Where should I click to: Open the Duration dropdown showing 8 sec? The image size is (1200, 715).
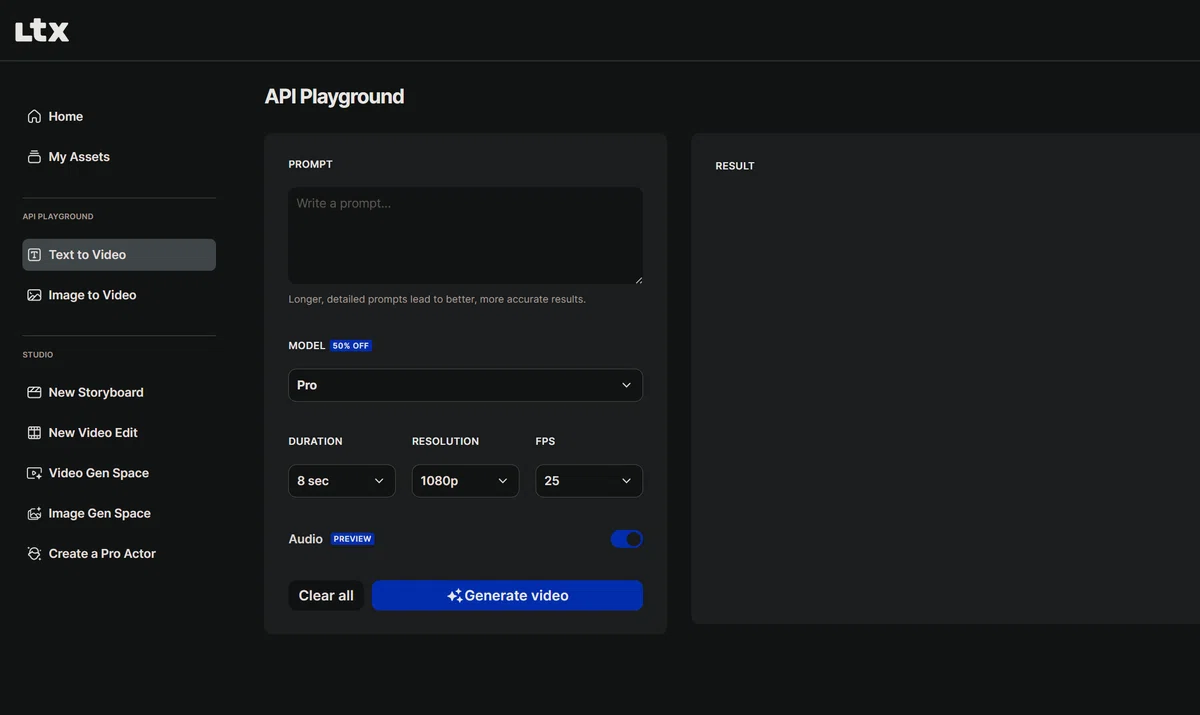341,481
